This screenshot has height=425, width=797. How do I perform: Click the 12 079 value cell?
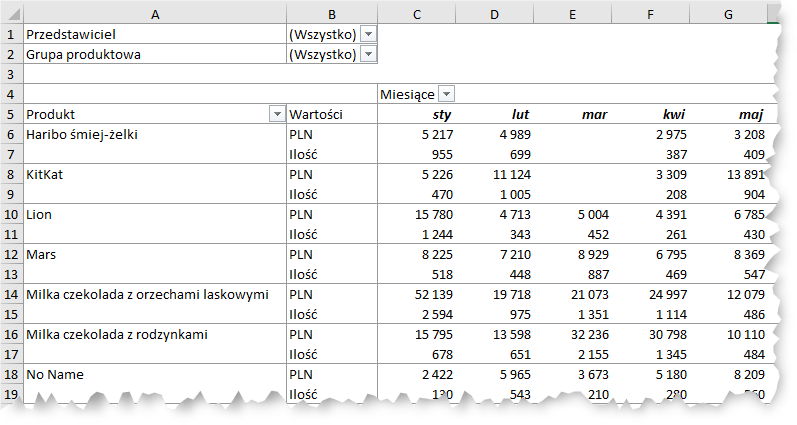pos(728,294)
